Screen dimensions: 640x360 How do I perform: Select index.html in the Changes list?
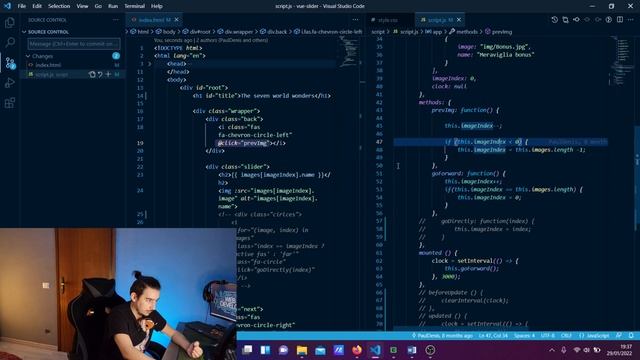(48, 65)
